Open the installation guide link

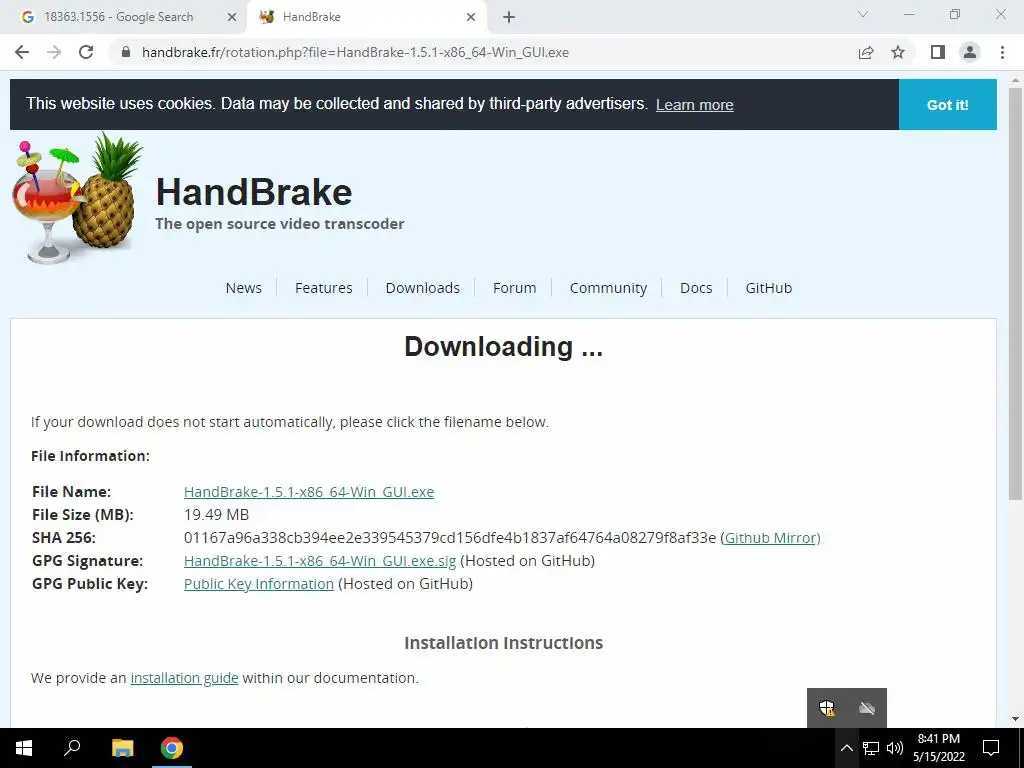[184, 678]
